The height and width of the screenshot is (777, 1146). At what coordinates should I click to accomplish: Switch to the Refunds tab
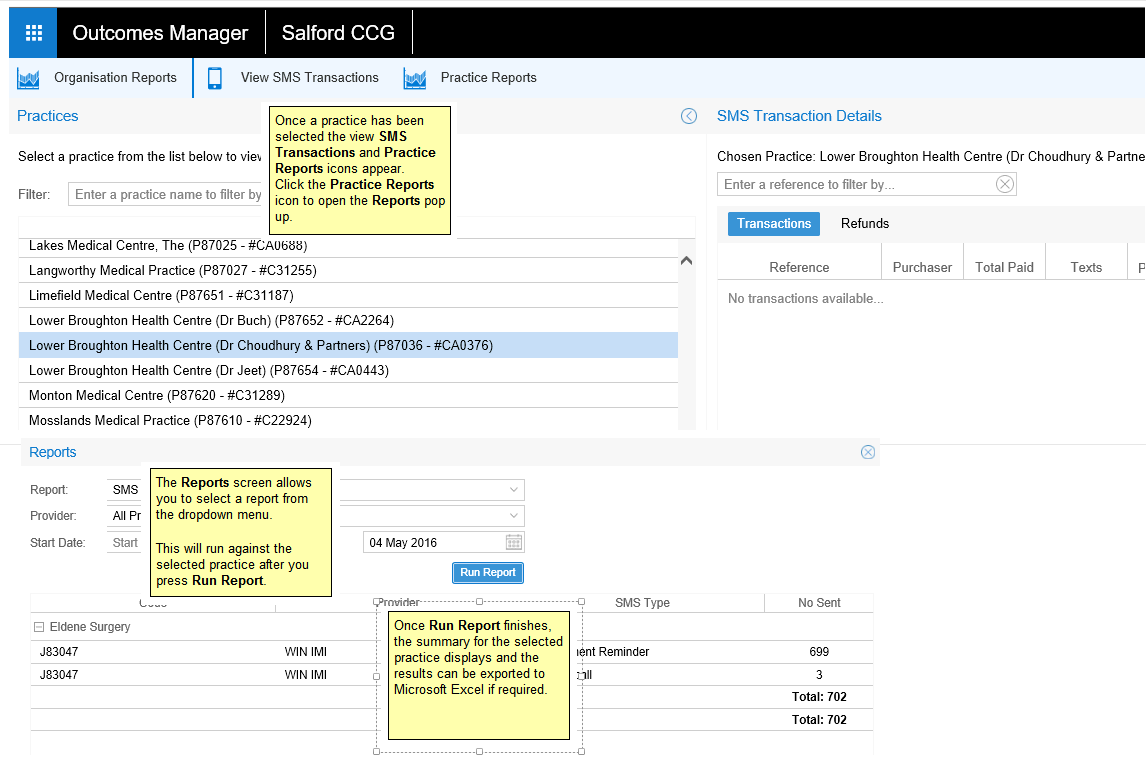(864, 224)
